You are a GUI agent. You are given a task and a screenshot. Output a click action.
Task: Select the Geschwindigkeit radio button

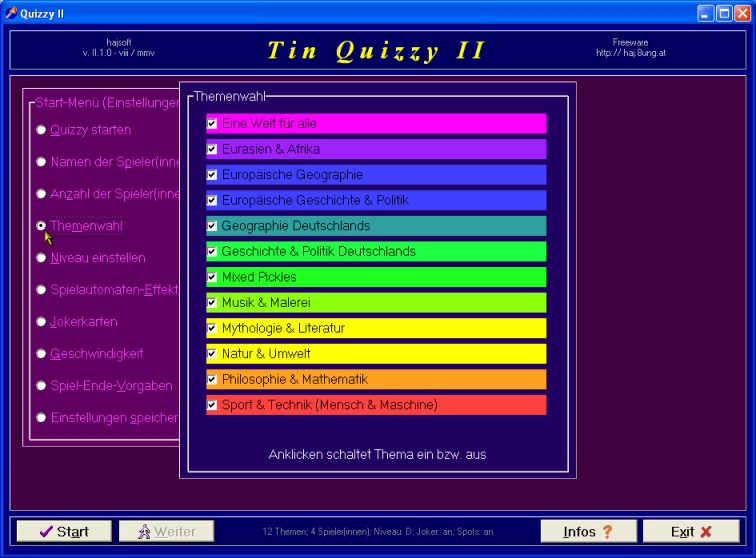(x=41, y=354)
